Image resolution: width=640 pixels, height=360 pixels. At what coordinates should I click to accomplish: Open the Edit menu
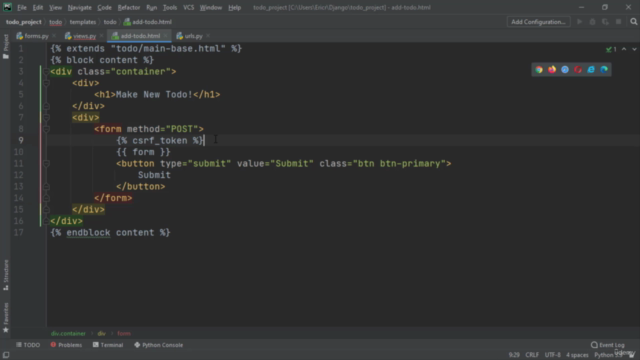pos(38,7)
